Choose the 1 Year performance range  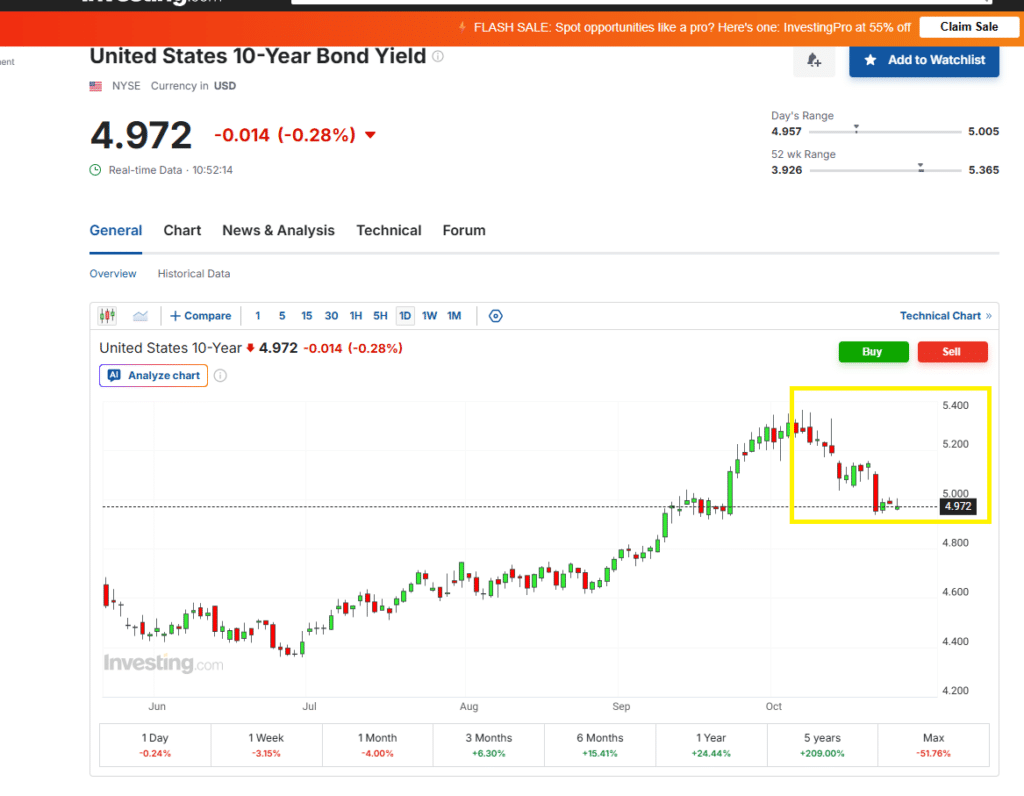click(x=711, y=745)
